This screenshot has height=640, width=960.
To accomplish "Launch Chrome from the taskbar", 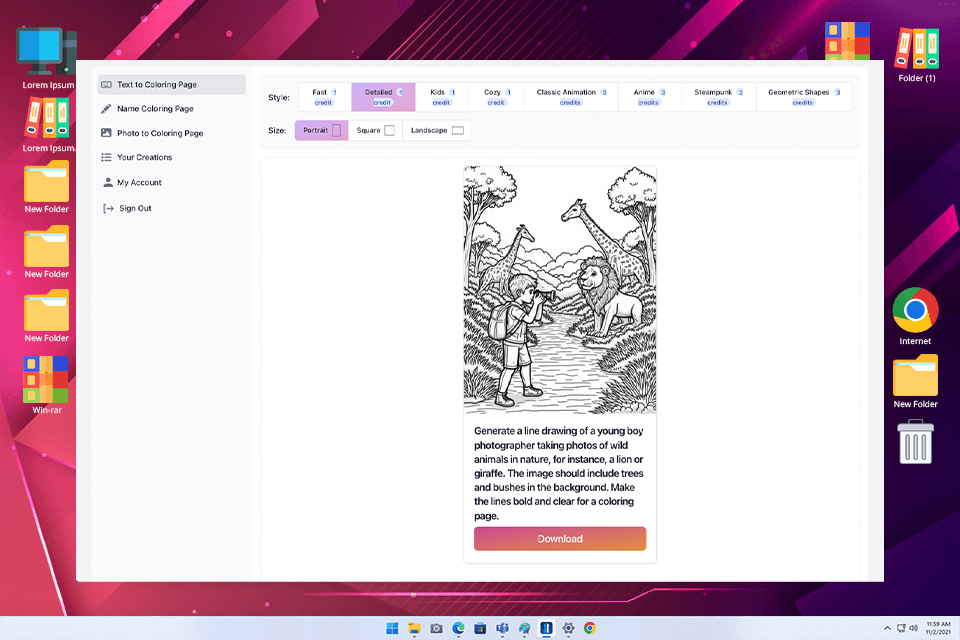I will point(590,628).
